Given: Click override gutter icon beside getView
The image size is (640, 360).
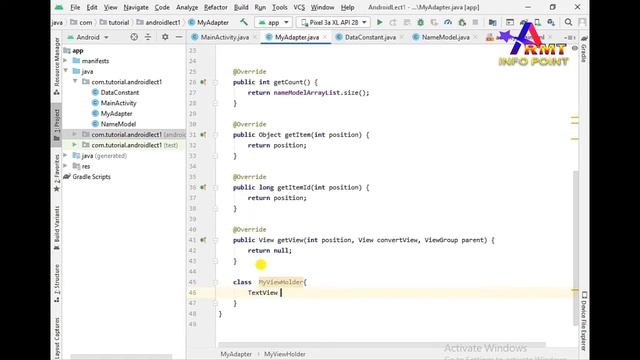Looking at the screenshot, I should pyautogui.click(x=203, y=240).
